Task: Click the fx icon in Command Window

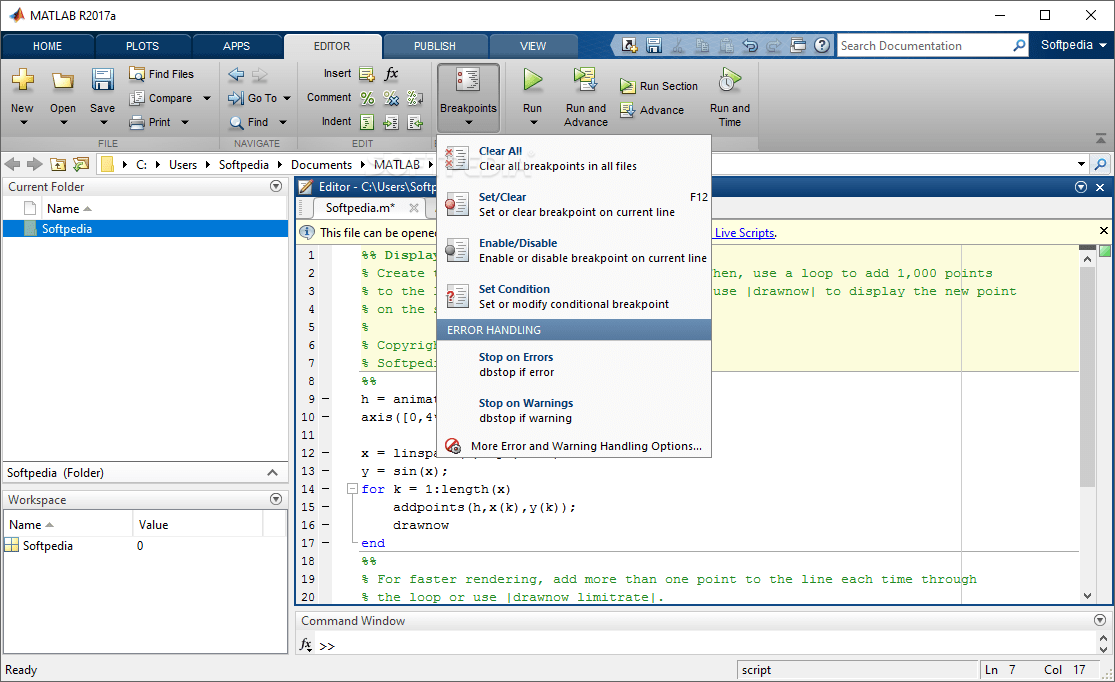Action: click(306, 644)
